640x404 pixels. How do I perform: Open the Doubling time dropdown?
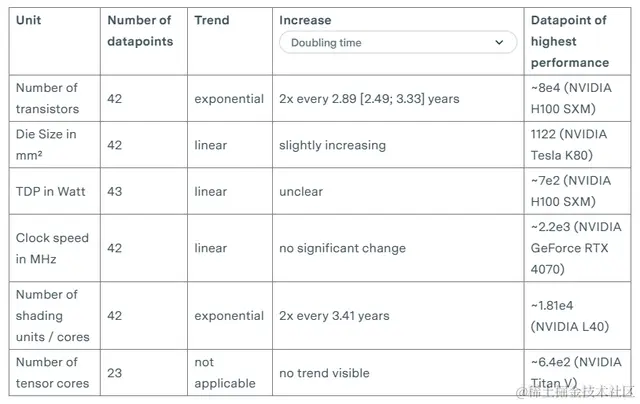click(x=397, y=43)
